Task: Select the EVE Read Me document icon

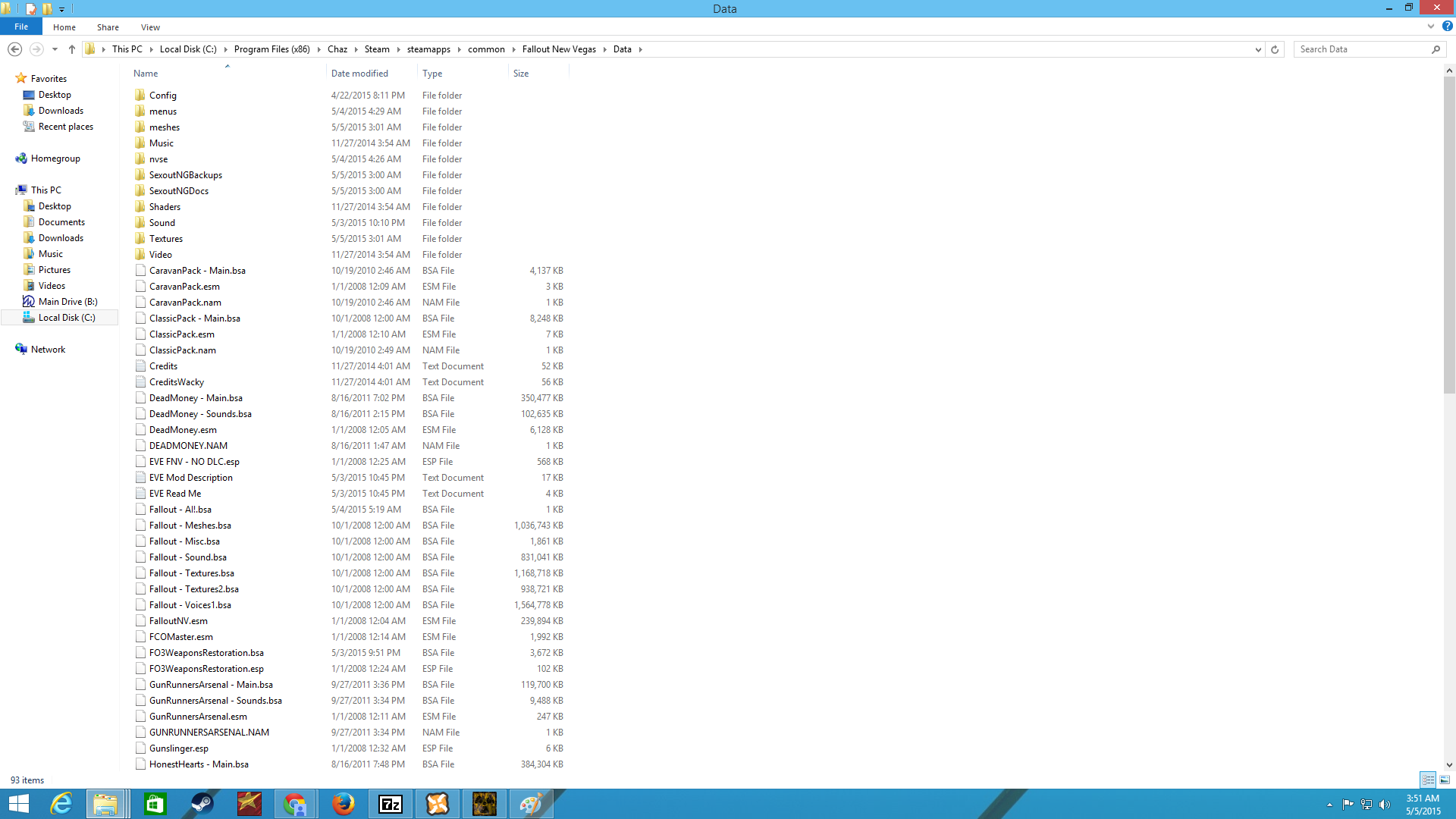Action: [x=140, y=493]
